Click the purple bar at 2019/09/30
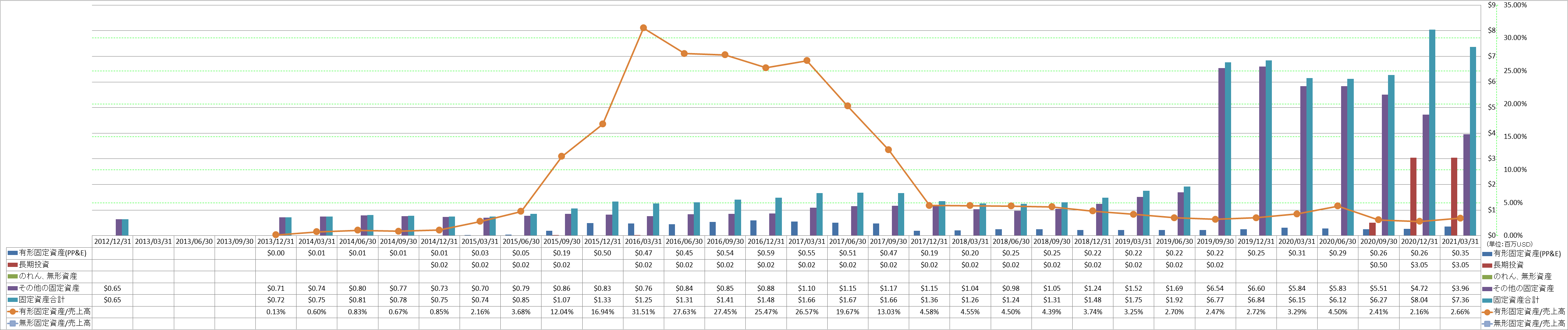Image resolution: width=1568 pixels, height=330 pixels. pyautogui.click(x=1221, y=152)
